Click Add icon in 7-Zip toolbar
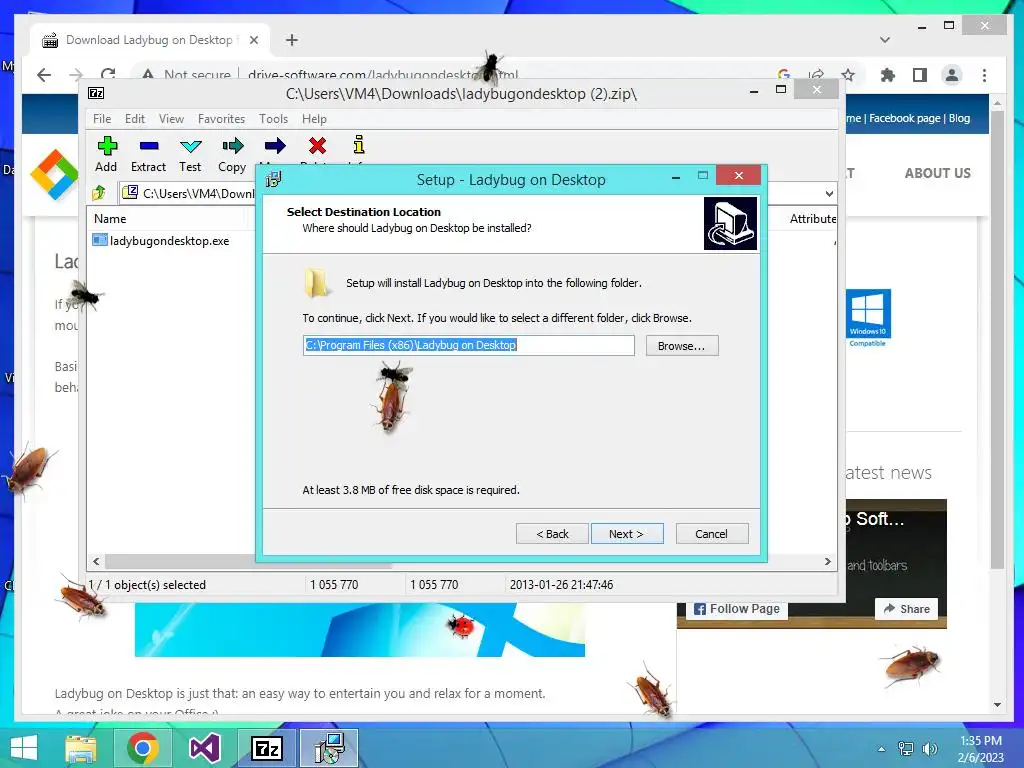 click(x=107, y=146)
